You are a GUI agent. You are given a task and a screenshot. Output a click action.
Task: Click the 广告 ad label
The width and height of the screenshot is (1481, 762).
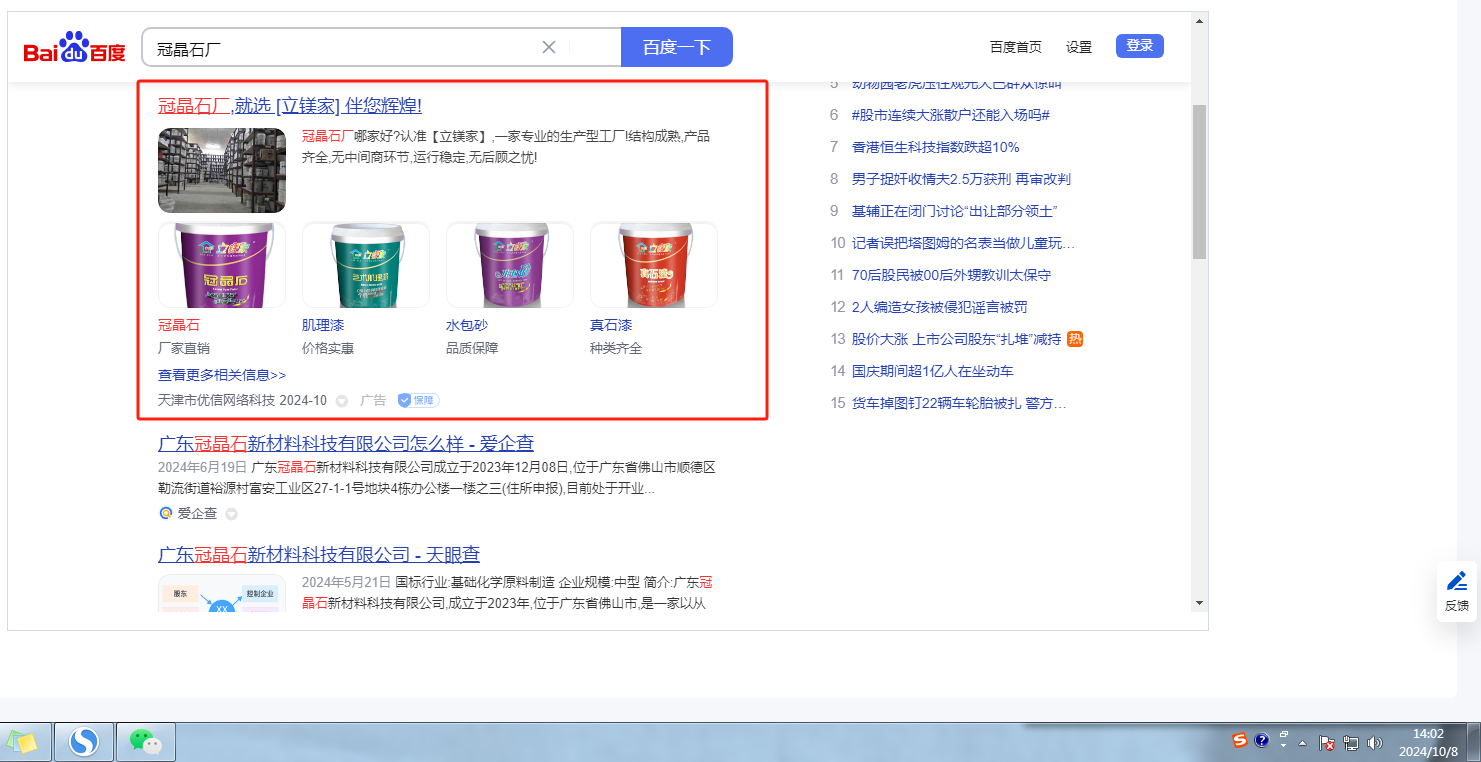(373, 400)
